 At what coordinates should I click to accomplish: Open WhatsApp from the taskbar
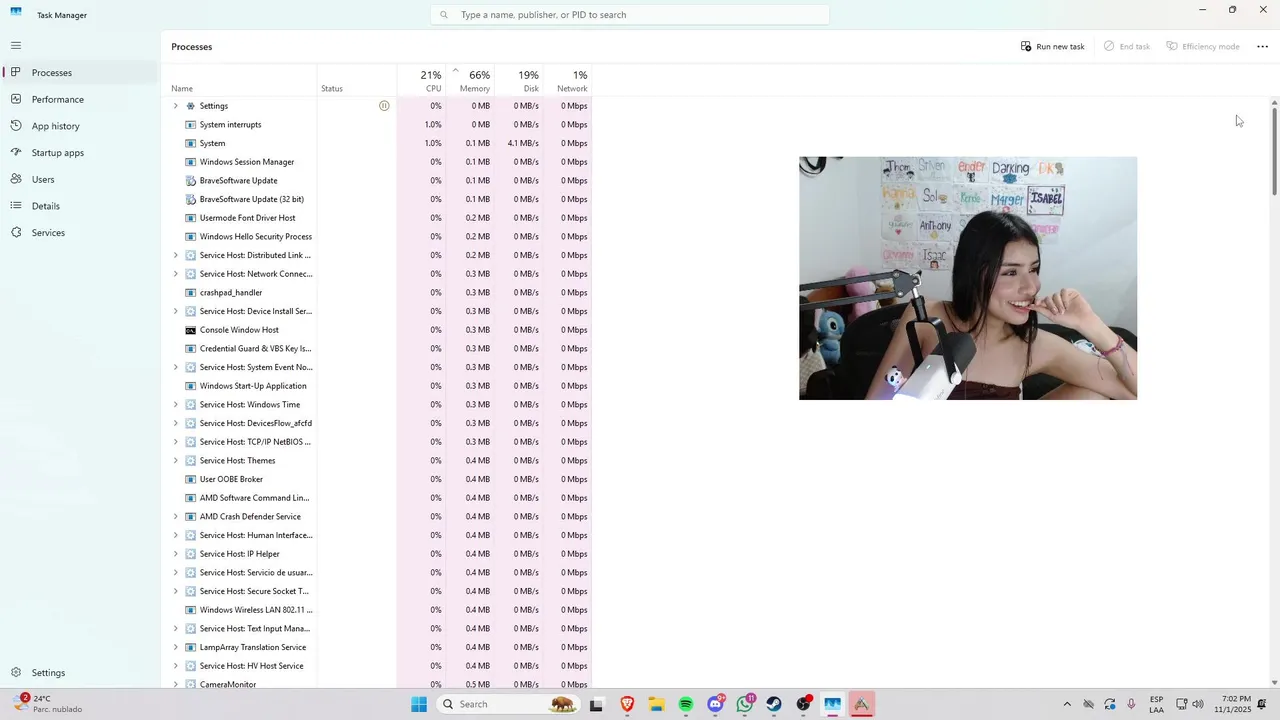pos(745,704)
